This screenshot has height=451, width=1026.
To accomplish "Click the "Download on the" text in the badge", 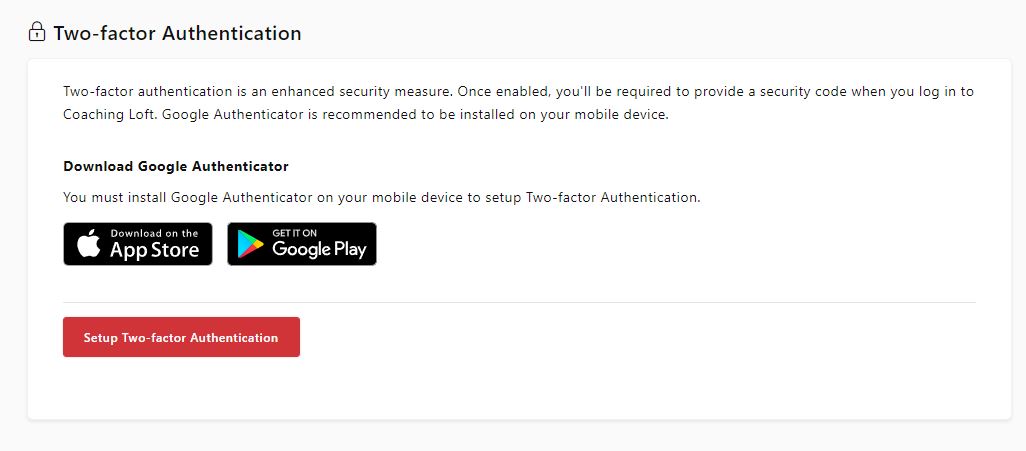I will [x=154, y=233].
